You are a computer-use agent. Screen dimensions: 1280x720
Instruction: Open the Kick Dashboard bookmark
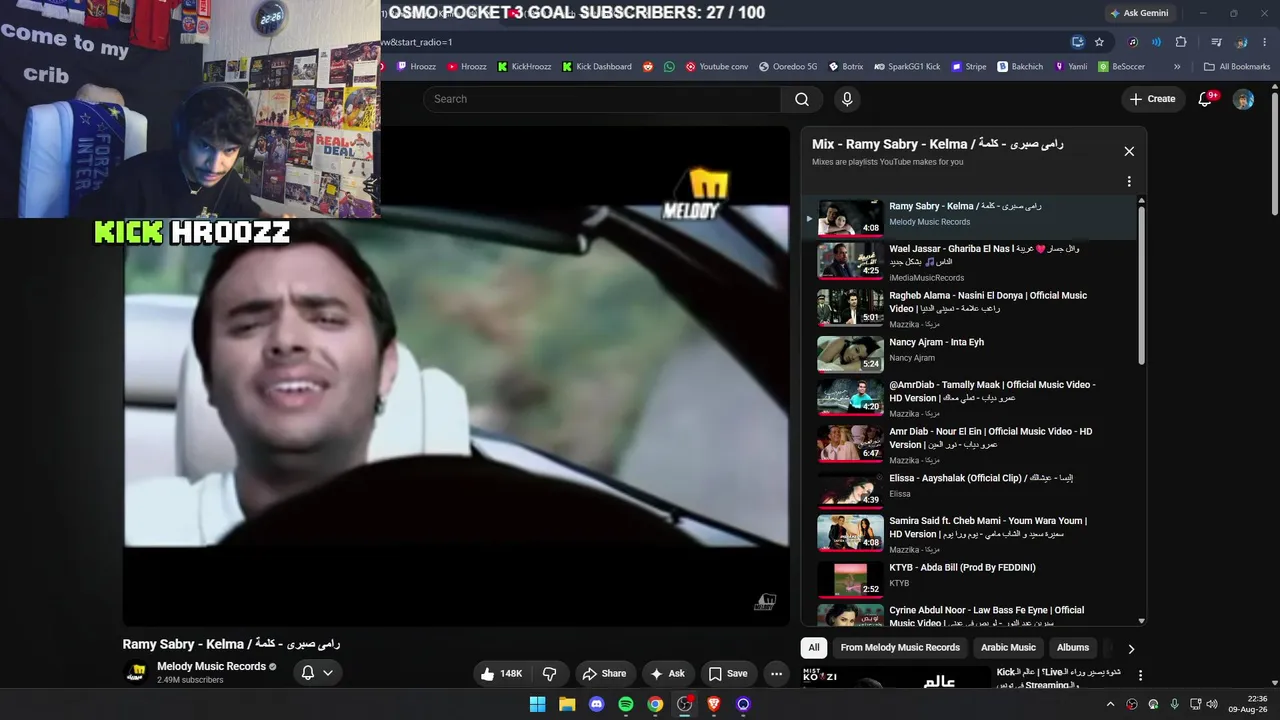596,67
